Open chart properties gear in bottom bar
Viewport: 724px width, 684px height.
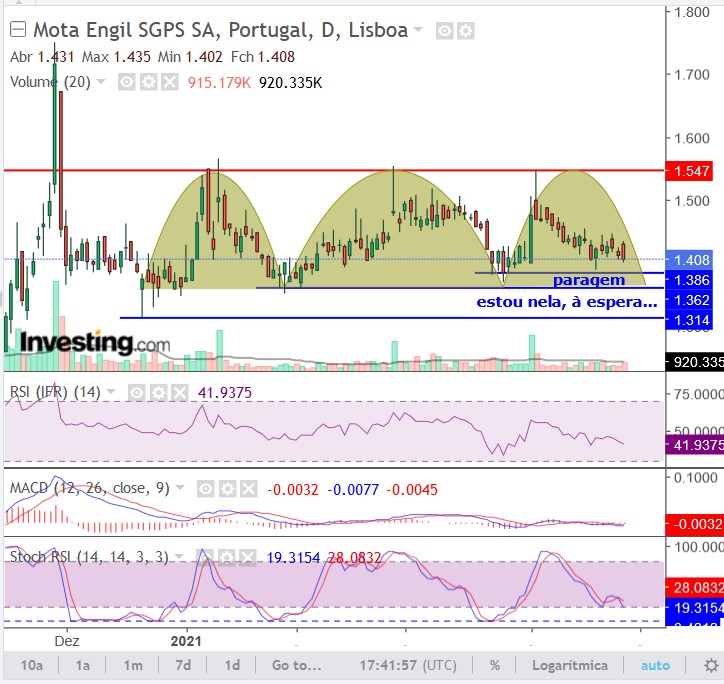711,666
